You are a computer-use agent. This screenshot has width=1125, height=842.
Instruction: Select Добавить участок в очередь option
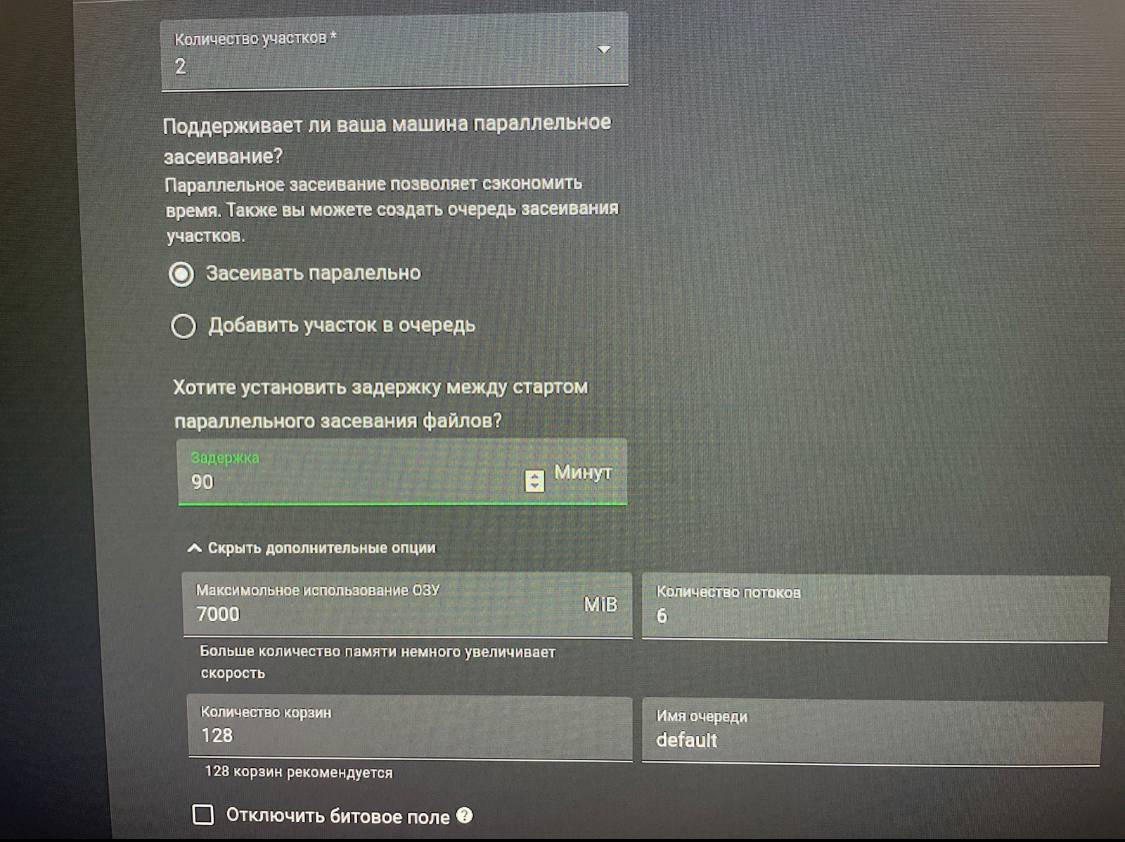tap(183, 326)
